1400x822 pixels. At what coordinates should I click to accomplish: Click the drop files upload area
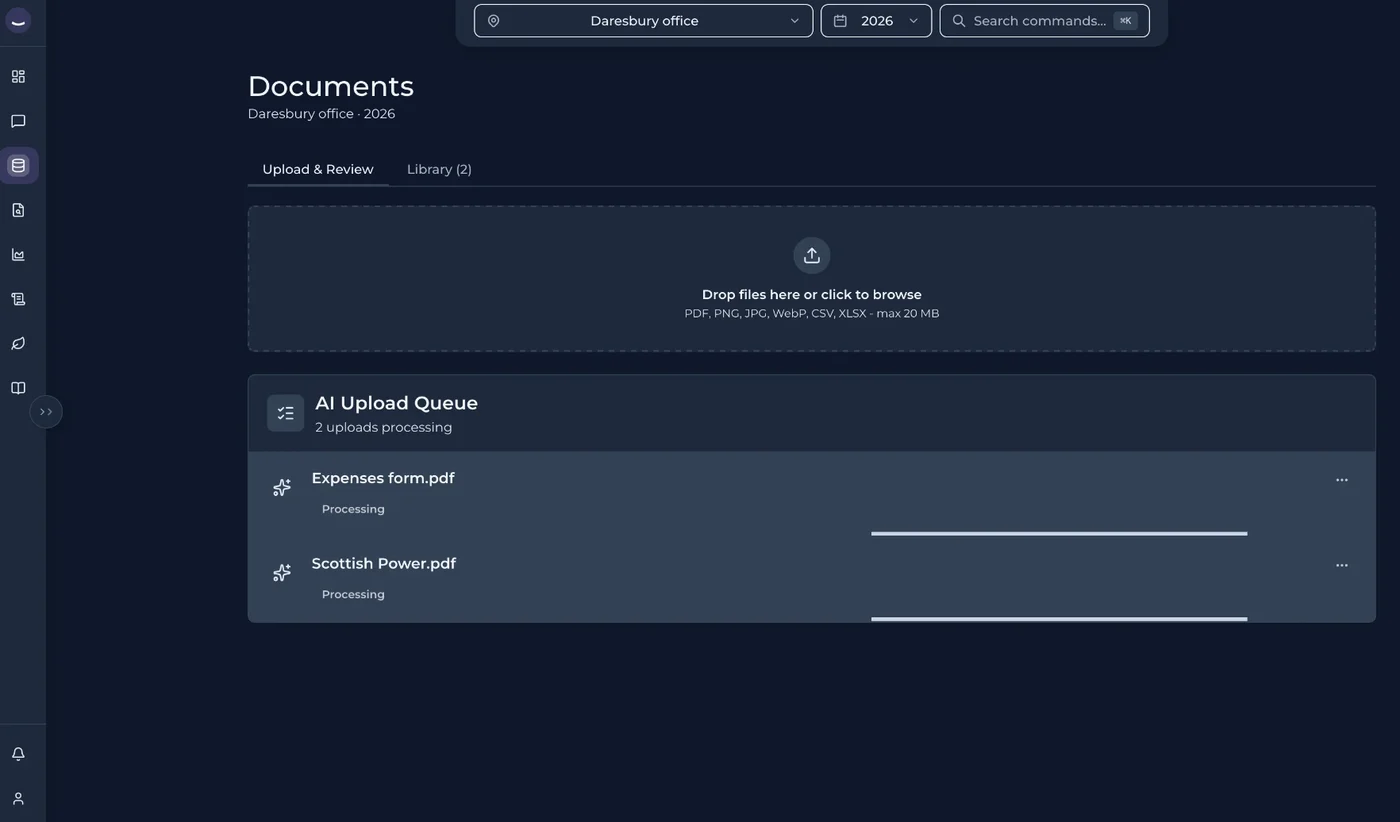tap(812, 279)
